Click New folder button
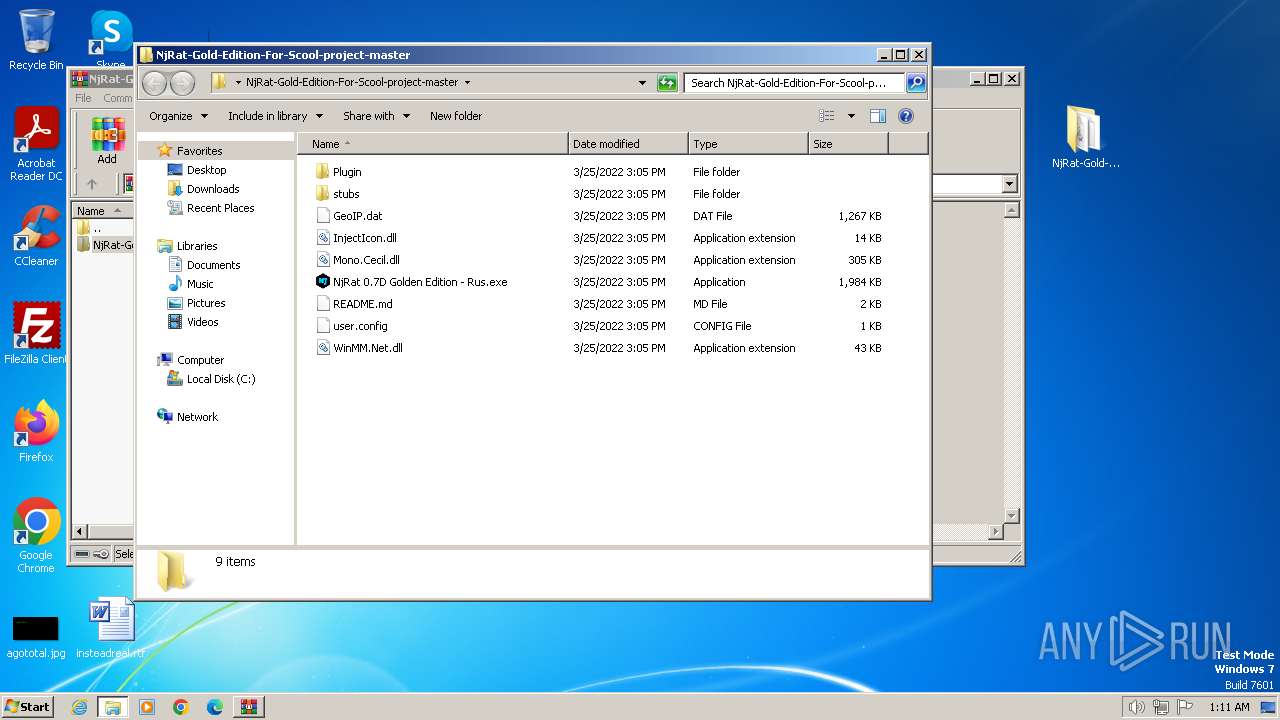 [x=456, y=116]
